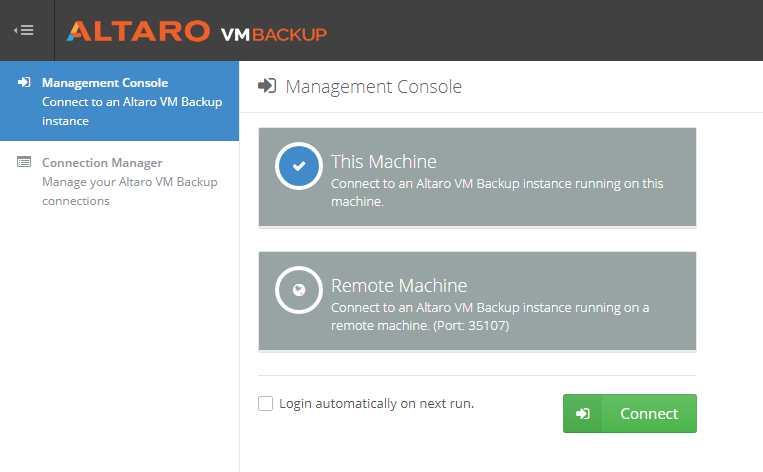Click the Remote Machine option panel title
The height and width of the screenshot is (472, 763).
pos(399,286)
